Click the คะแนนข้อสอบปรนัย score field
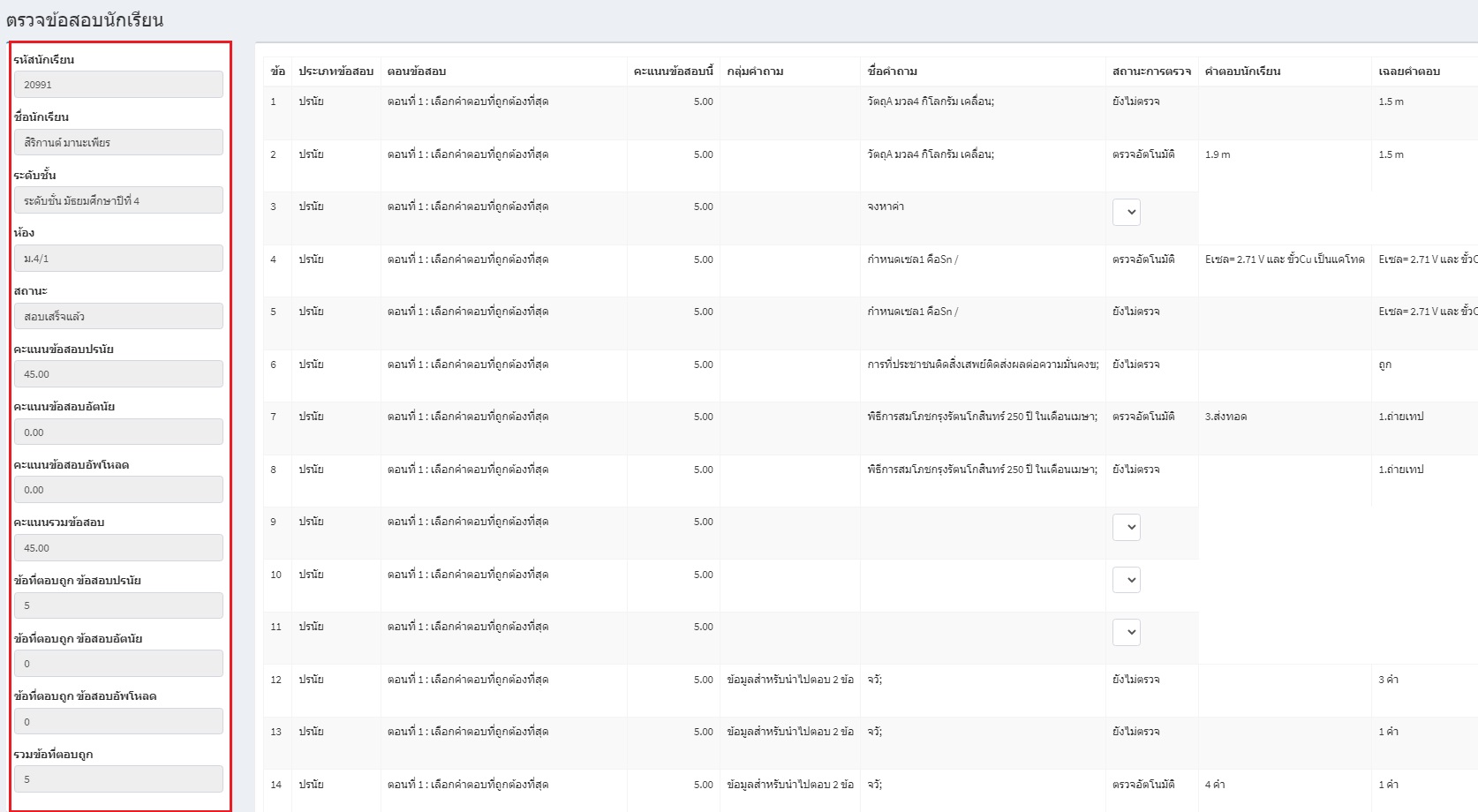 point(118,374)
